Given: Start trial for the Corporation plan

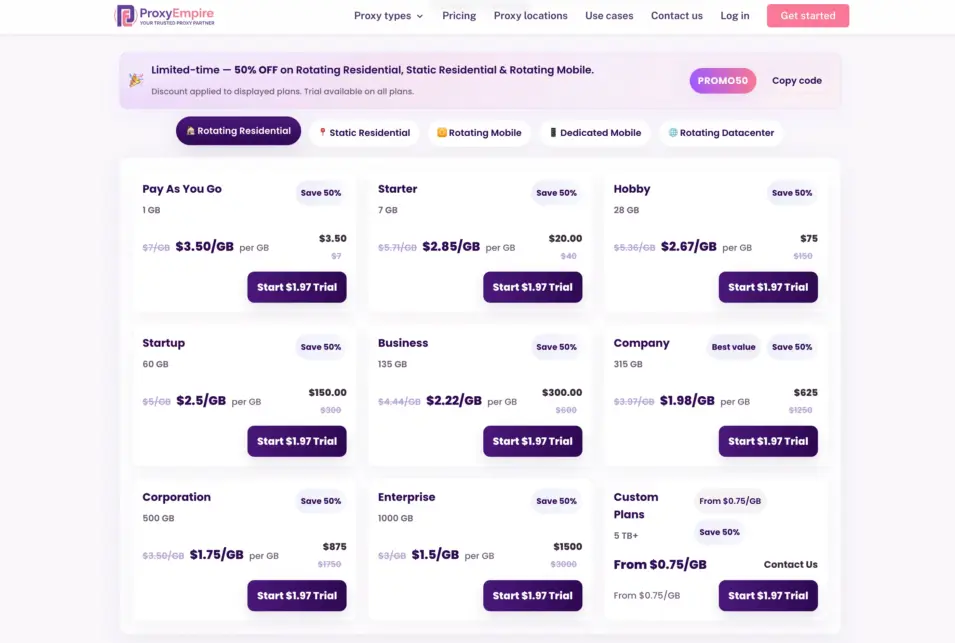Looking at the screenshot, I should (297, 596).
